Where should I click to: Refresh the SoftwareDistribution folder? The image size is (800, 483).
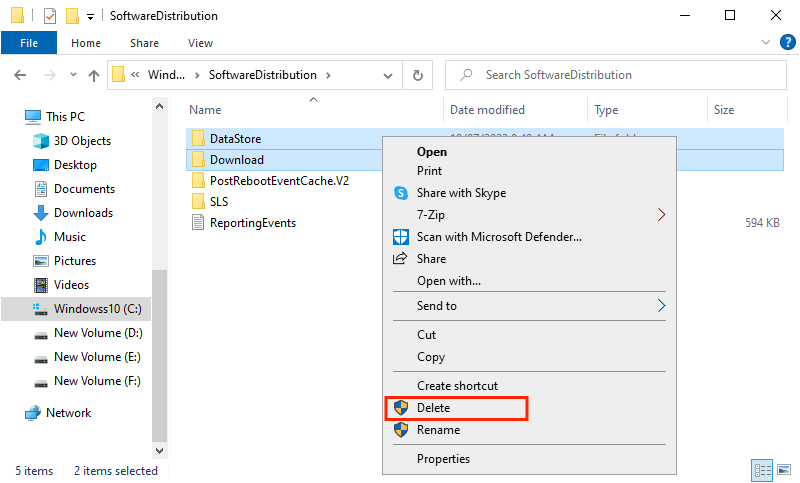click(418, 75)
